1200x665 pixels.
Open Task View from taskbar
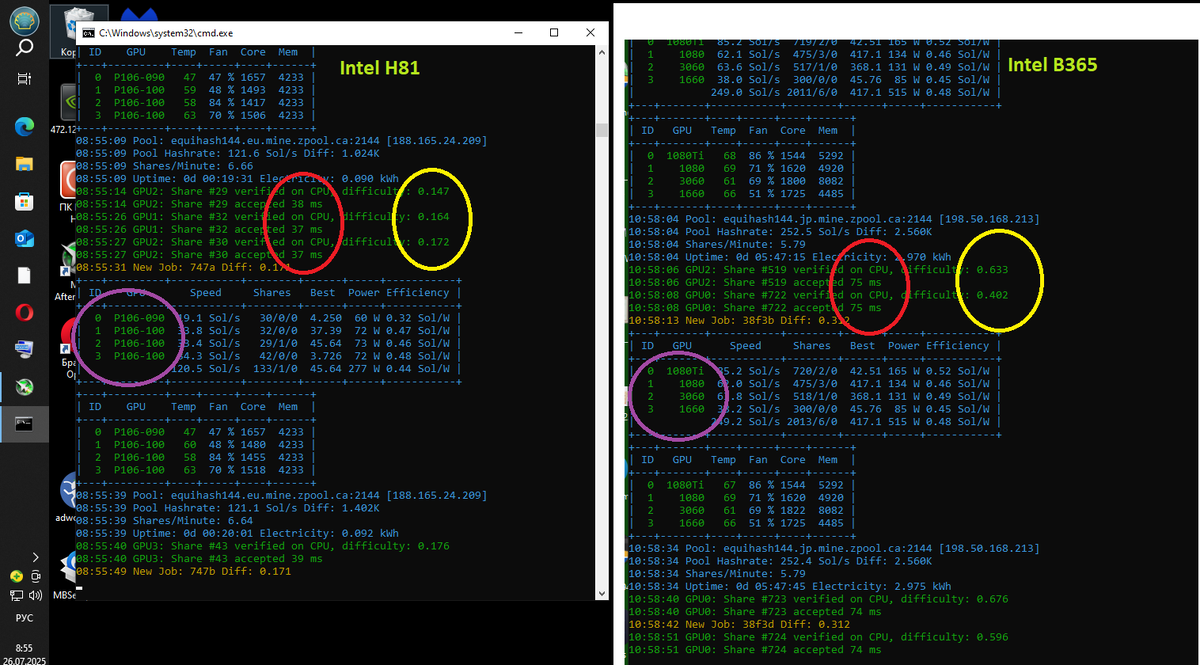pos(24,79)
